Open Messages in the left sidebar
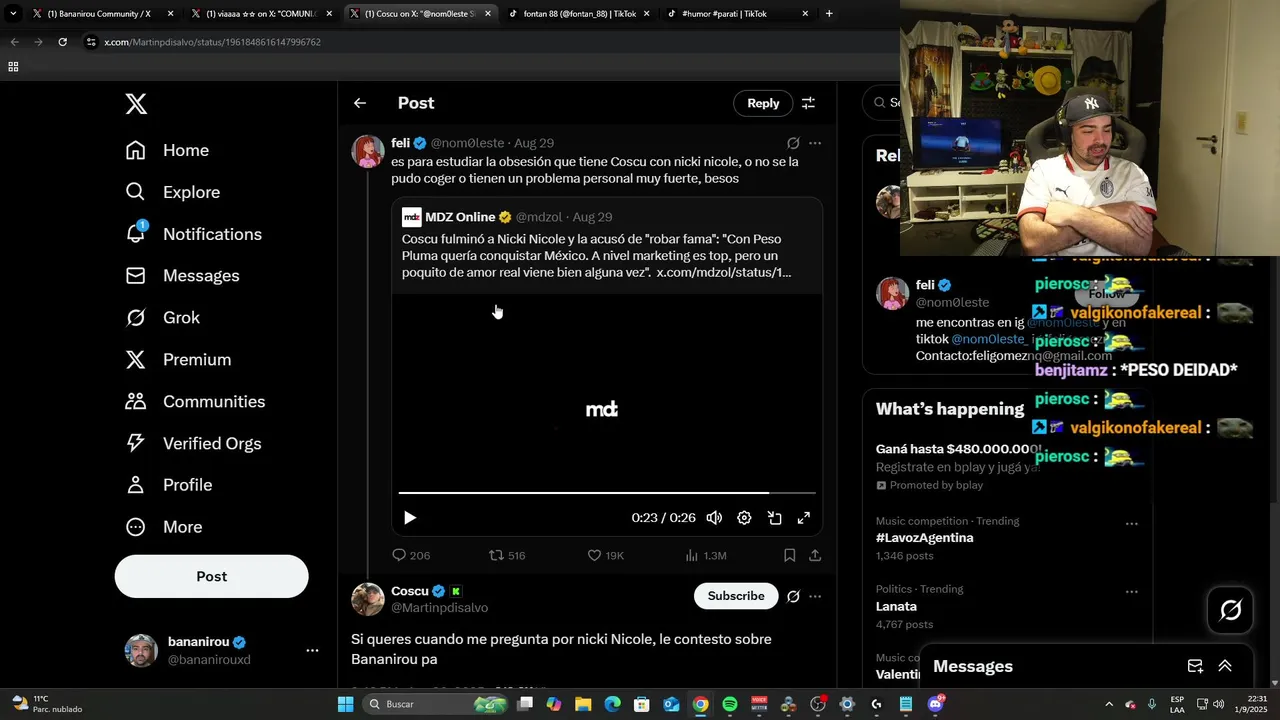The width and height of the screenshot is (1280, 720). pos(182,276)
